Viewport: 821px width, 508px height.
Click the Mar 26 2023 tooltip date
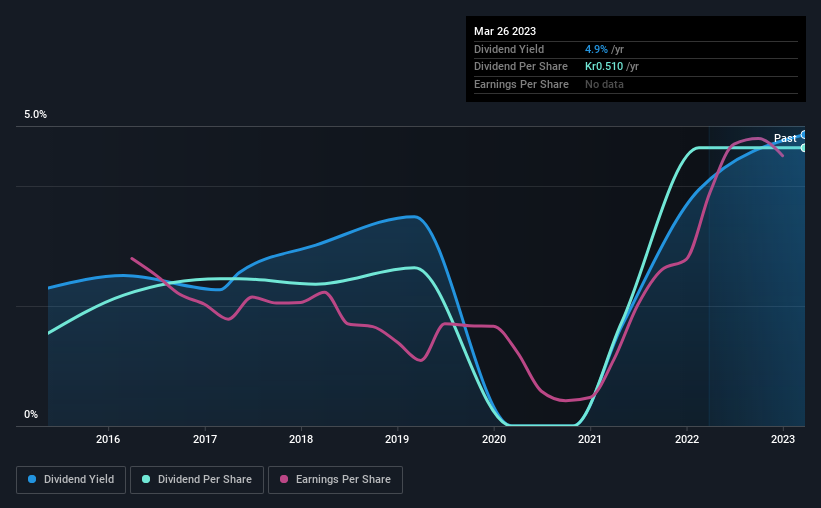(505, 31)
